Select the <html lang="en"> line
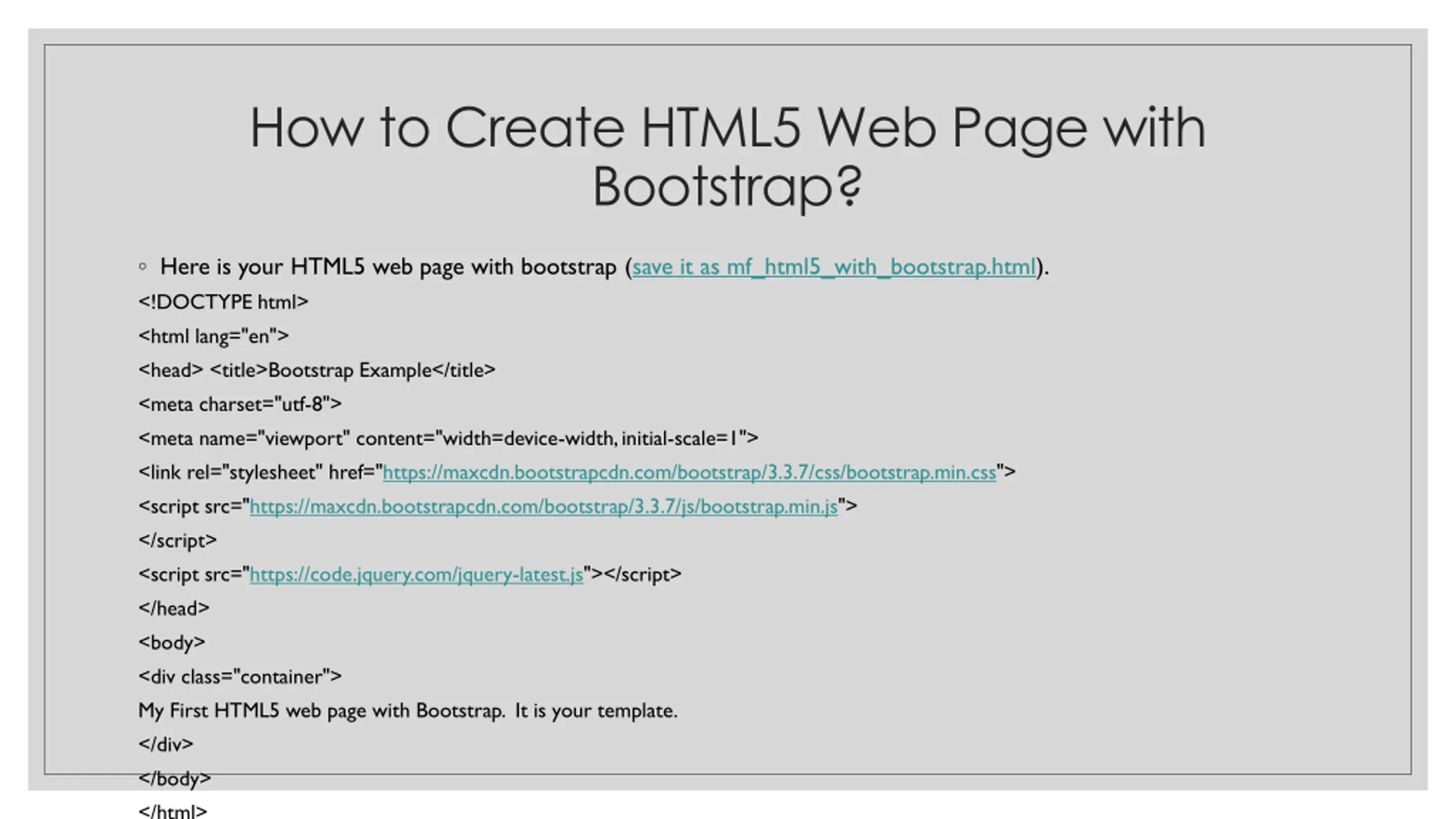 click(x=213, y=336)
